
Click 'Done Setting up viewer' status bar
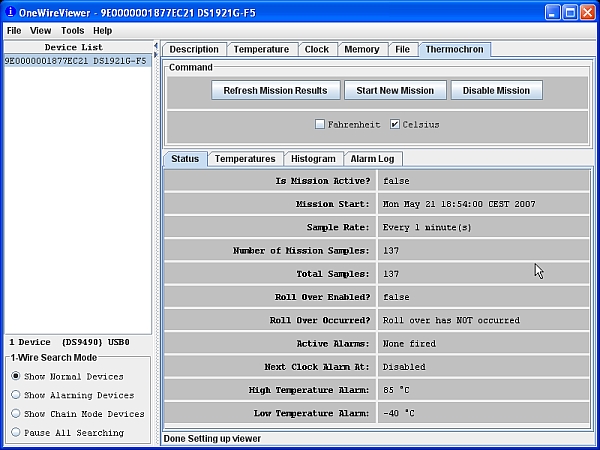tap(212, 439)
